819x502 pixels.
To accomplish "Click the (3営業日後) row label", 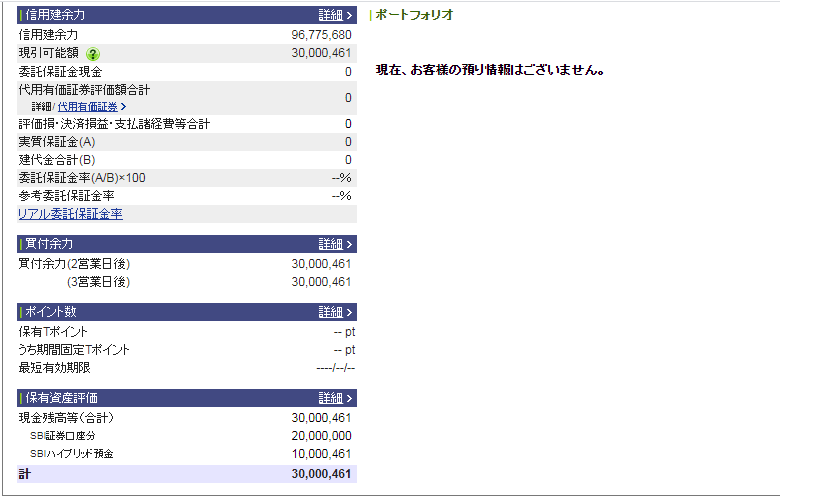I will click(98, 282).
